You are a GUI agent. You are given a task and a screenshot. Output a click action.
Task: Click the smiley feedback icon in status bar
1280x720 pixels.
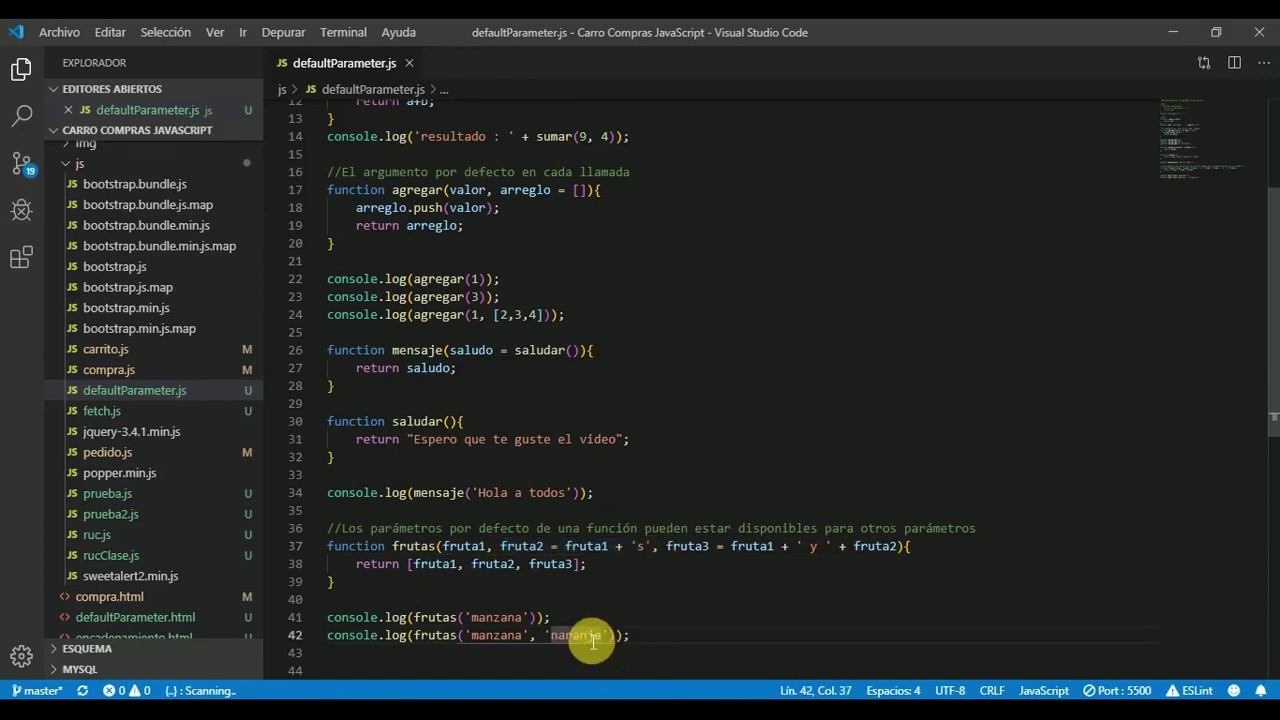click(1234, 691)
